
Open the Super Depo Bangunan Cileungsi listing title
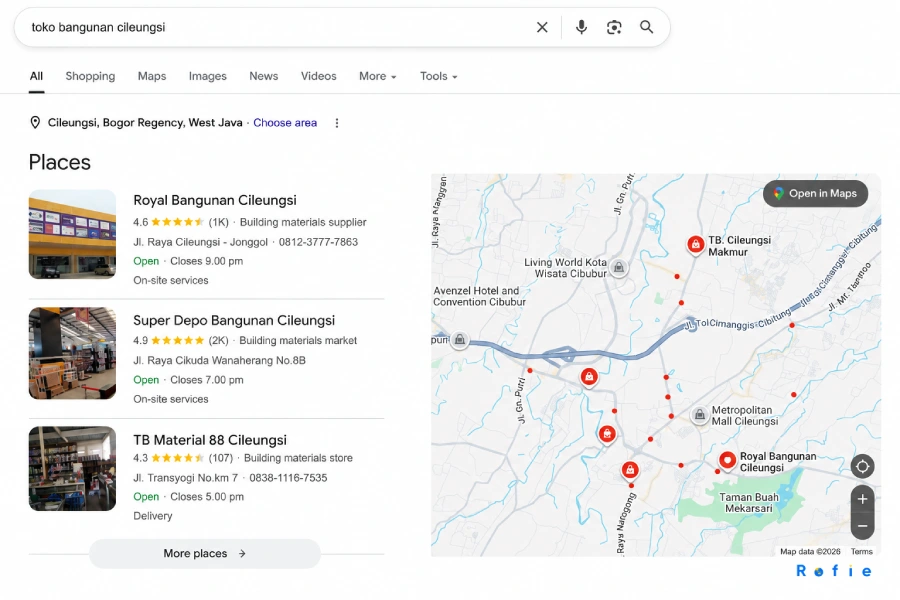(x=234, y=320)
